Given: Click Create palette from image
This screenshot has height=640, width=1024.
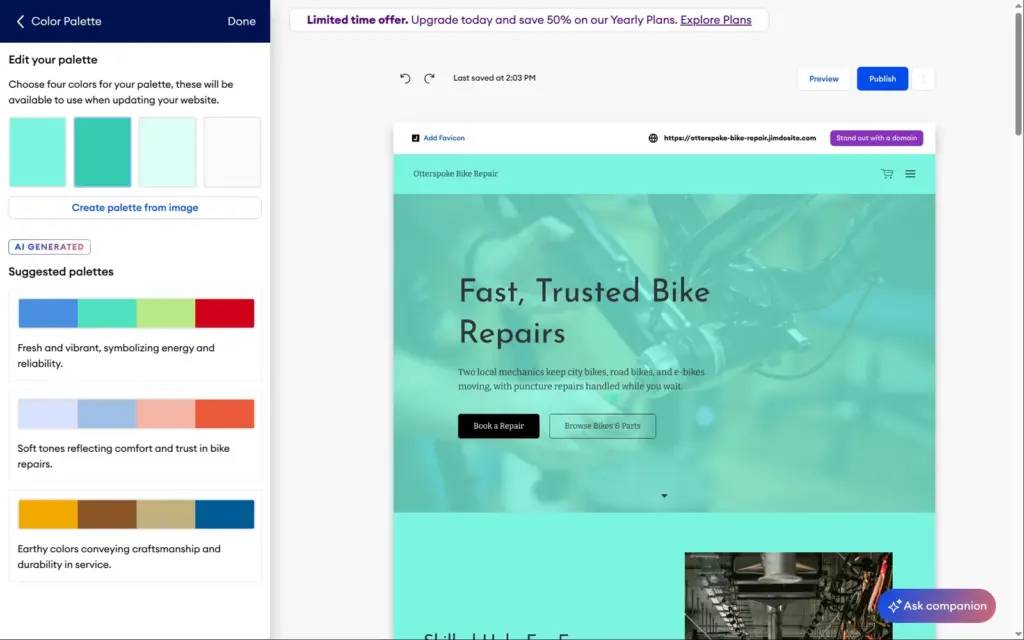Looking at the screenshot, I should click(135, 208).
